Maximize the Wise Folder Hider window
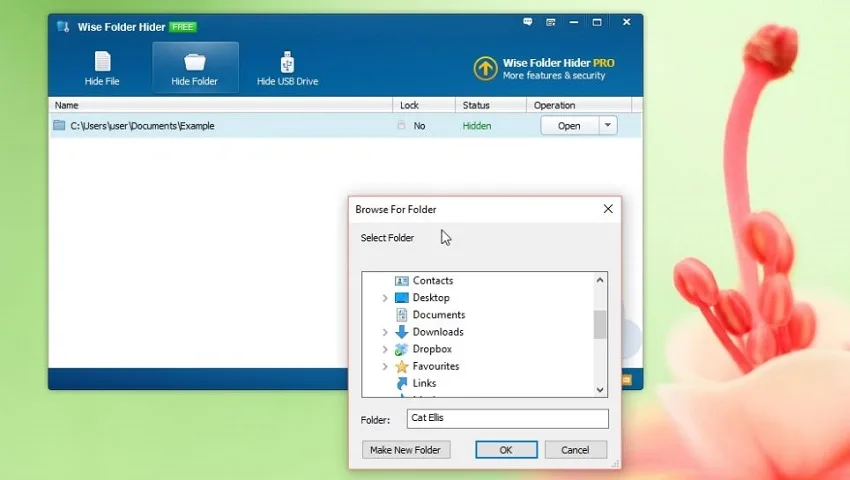 click(x=597, y=22)
